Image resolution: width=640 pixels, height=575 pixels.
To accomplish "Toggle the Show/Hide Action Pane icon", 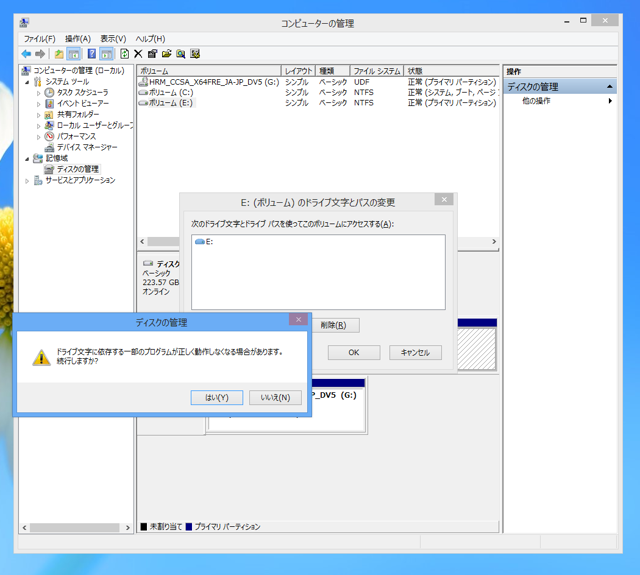I will click(x=107, y=54).
